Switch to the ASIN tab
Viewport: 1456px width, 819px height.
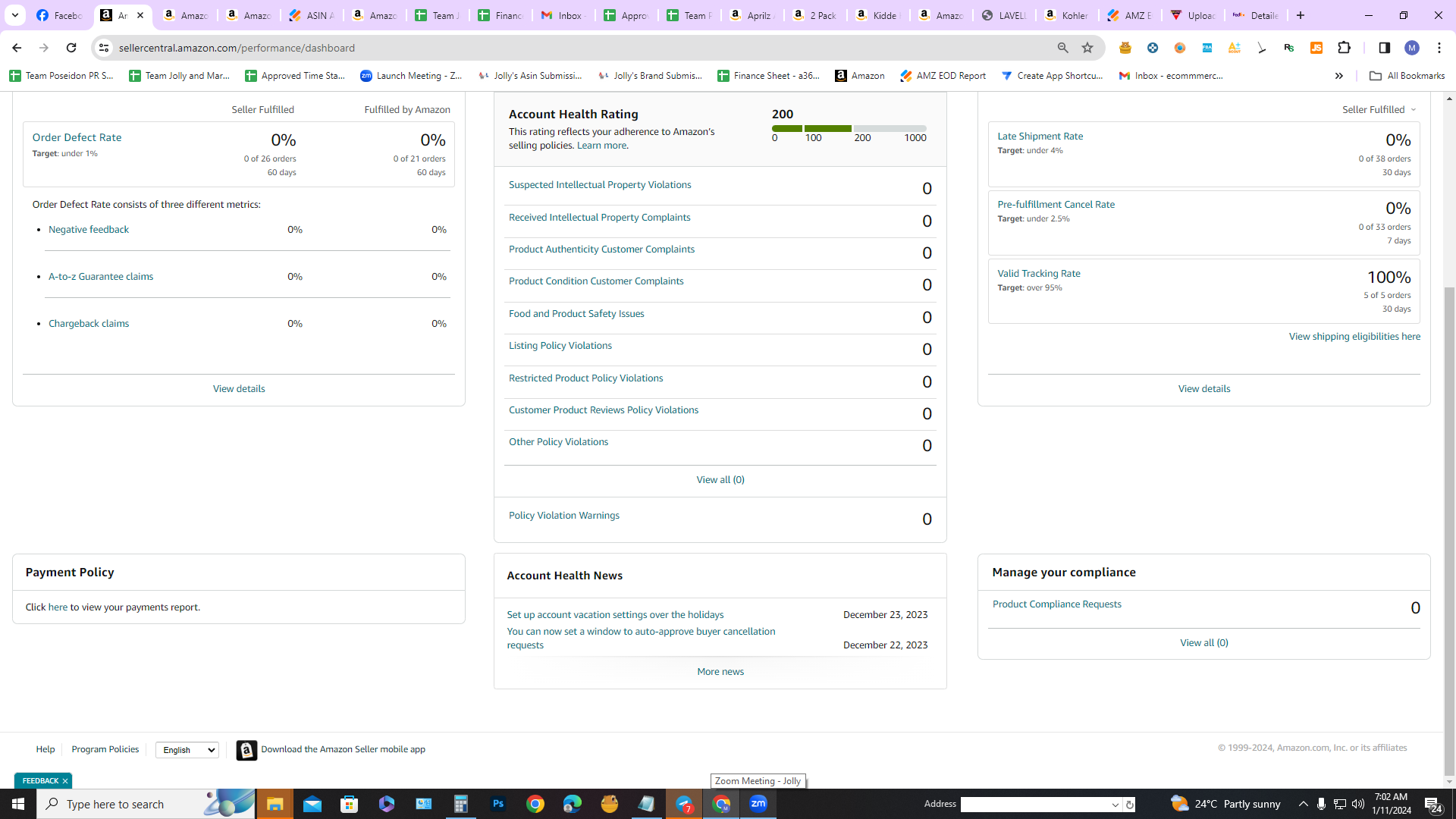click(312, 15)
